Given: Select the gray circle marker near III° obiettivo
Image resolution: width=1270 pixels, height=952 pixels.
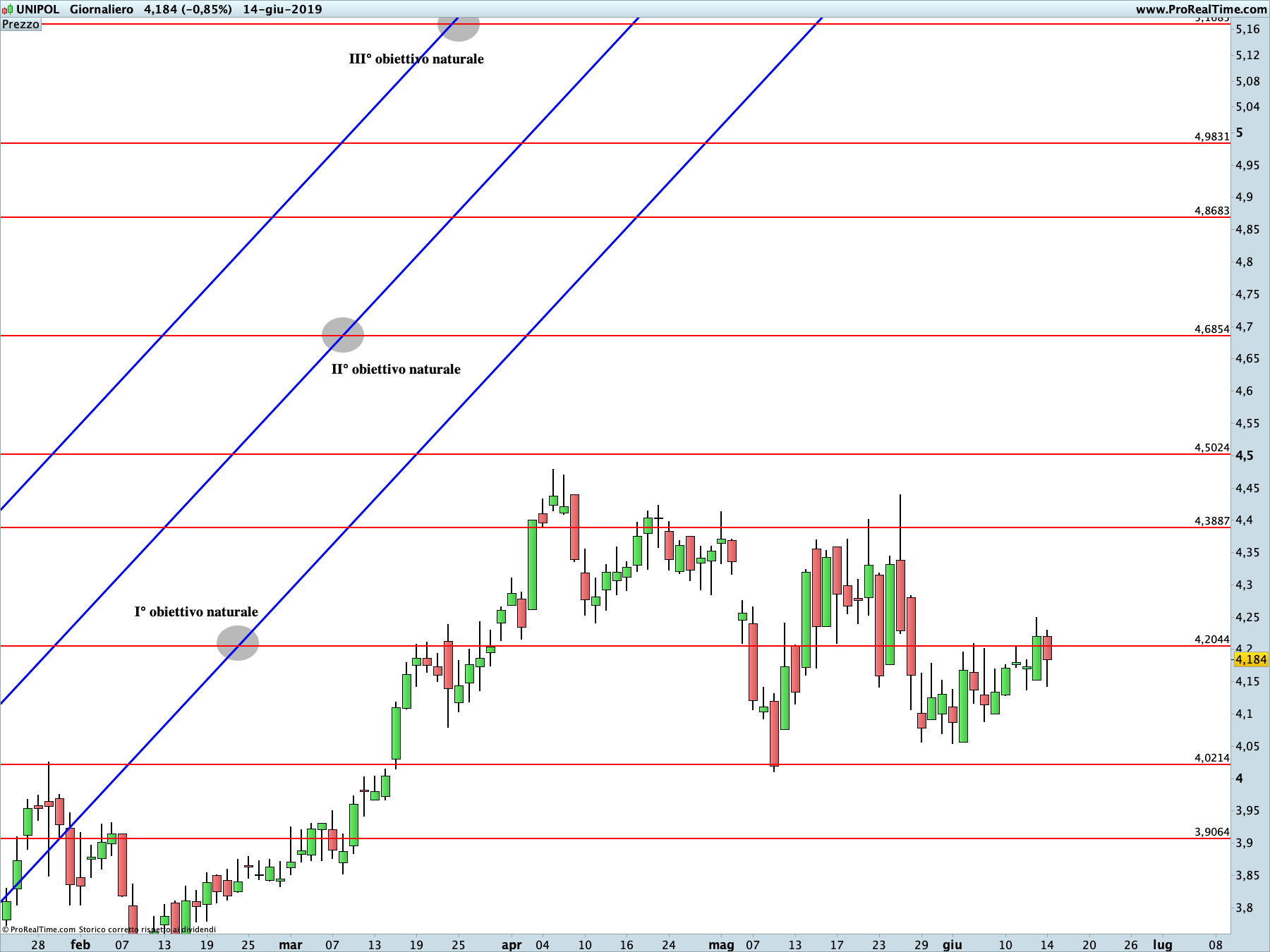Looking at the screenshot, I should point(459,25).
